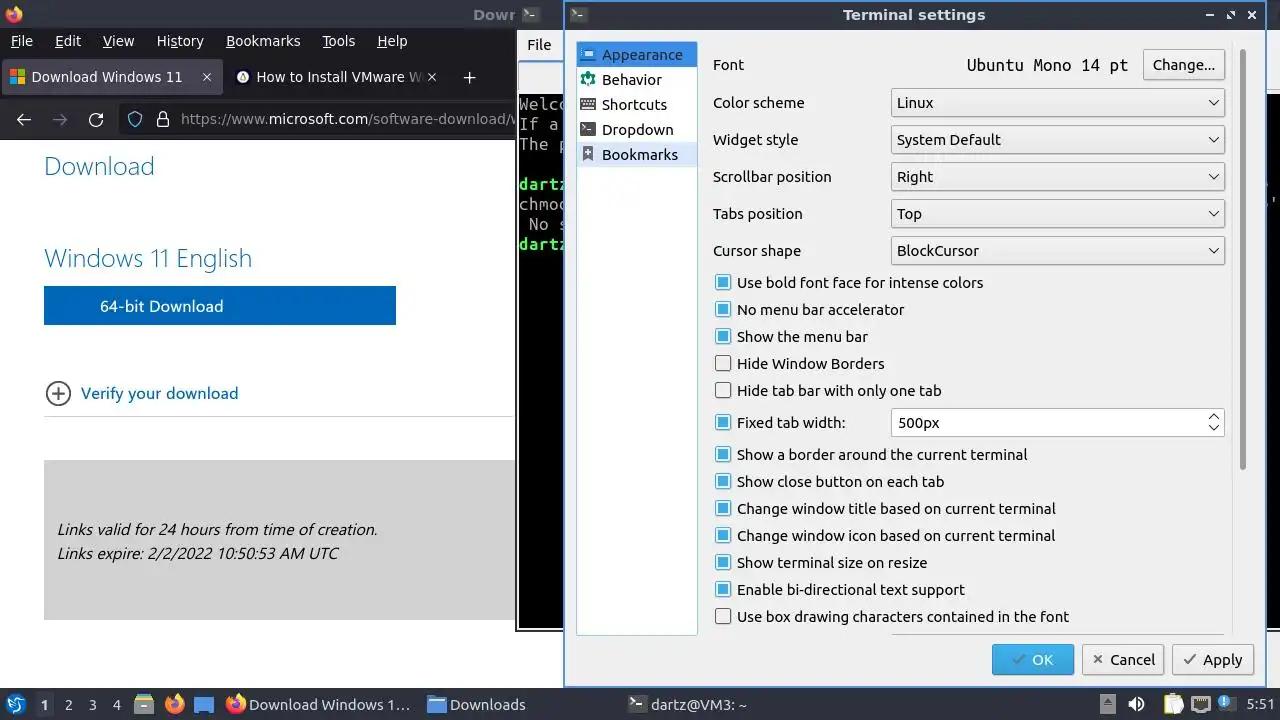Image resolution: width=1280 pixels, height=720 pixels.
Task: Enable Use box drawing characters contained in font
Action: (x=723, y=617)
